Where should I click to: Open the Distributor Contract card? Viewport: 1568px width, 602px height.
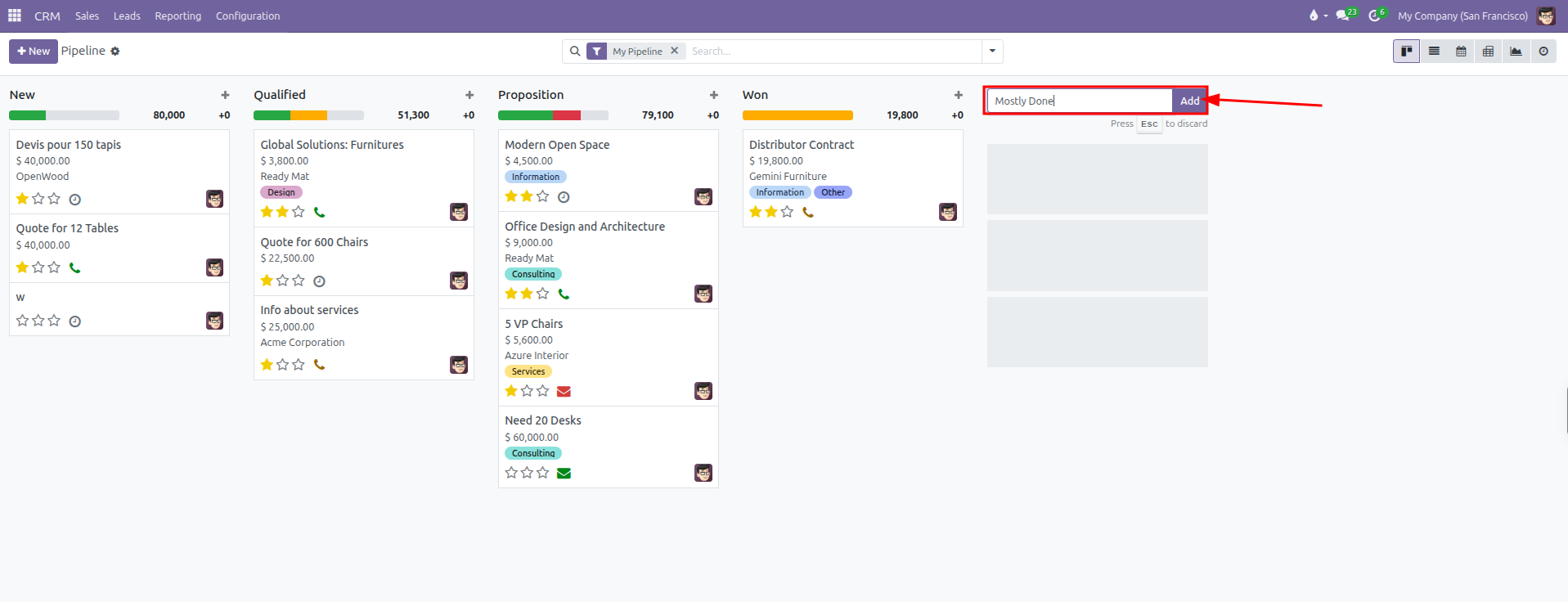pyautogui.click(x=852, y=178)
